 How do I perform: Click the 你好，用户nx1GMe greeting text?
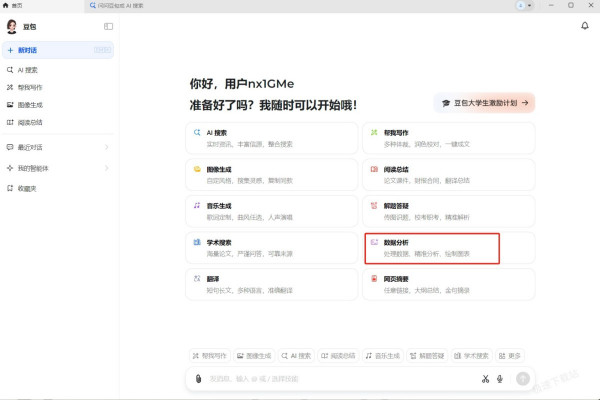pyautogui.click(x=242, y=84)
